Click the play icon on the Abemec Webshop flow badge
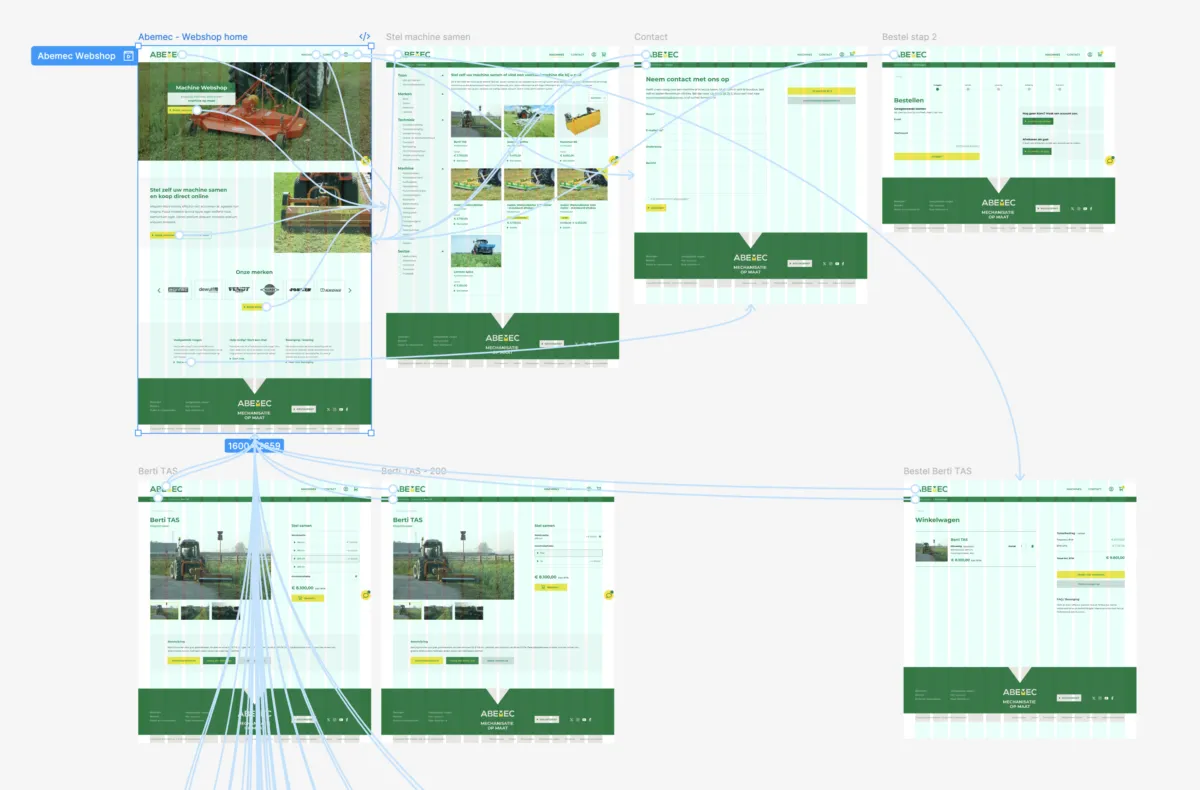1200x790 pixels. [x=128, y=56]
